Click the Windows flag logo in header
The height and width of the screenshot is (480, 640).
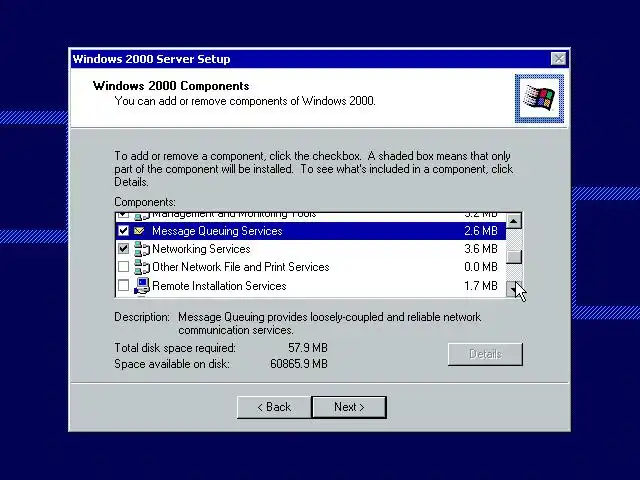tap(539, 98)
